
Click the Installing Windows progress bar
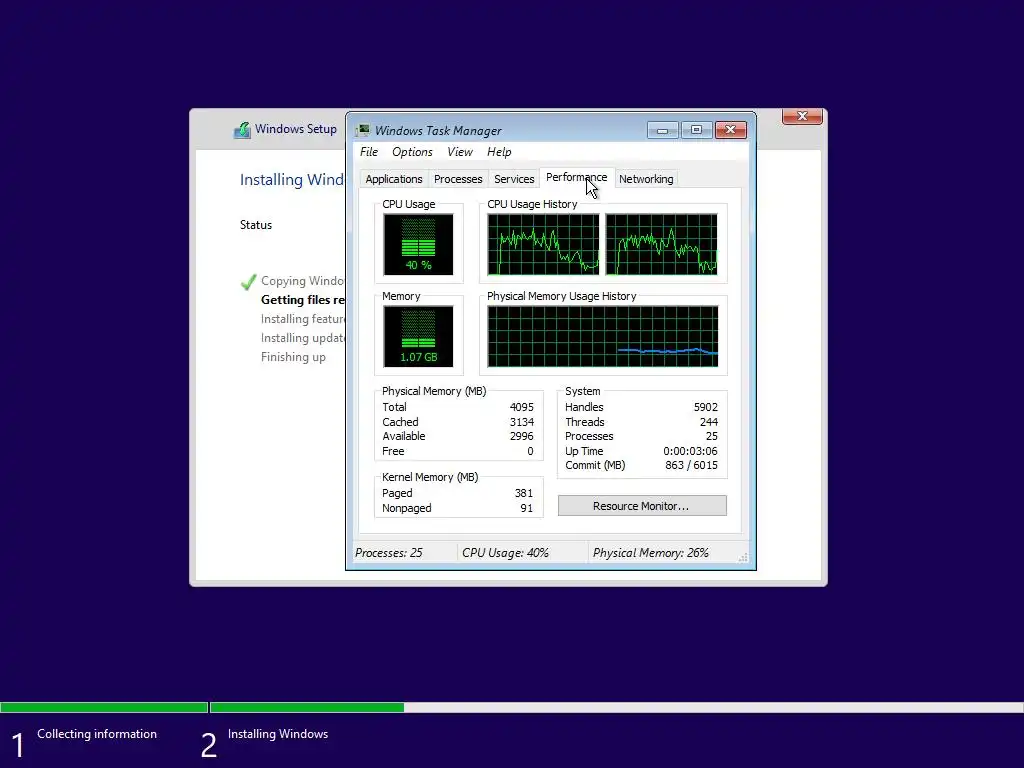pos(616,707)
